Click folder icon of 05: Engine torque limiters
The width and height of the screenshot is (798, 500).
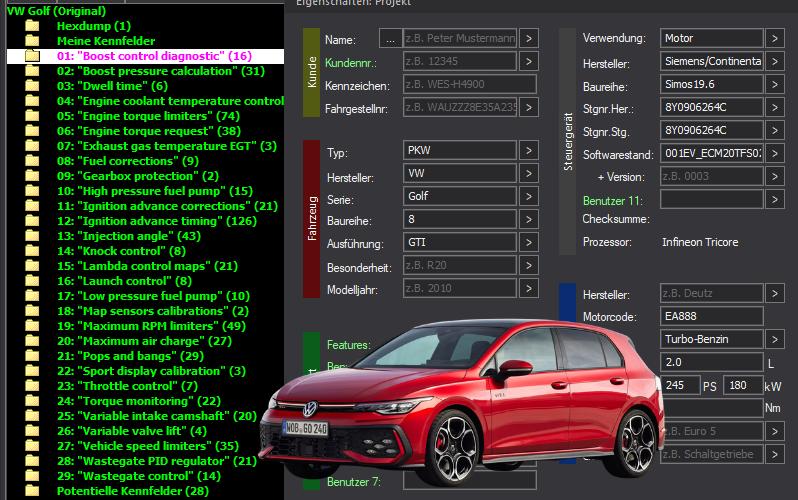pyautogui.click(x=32, y=116)
